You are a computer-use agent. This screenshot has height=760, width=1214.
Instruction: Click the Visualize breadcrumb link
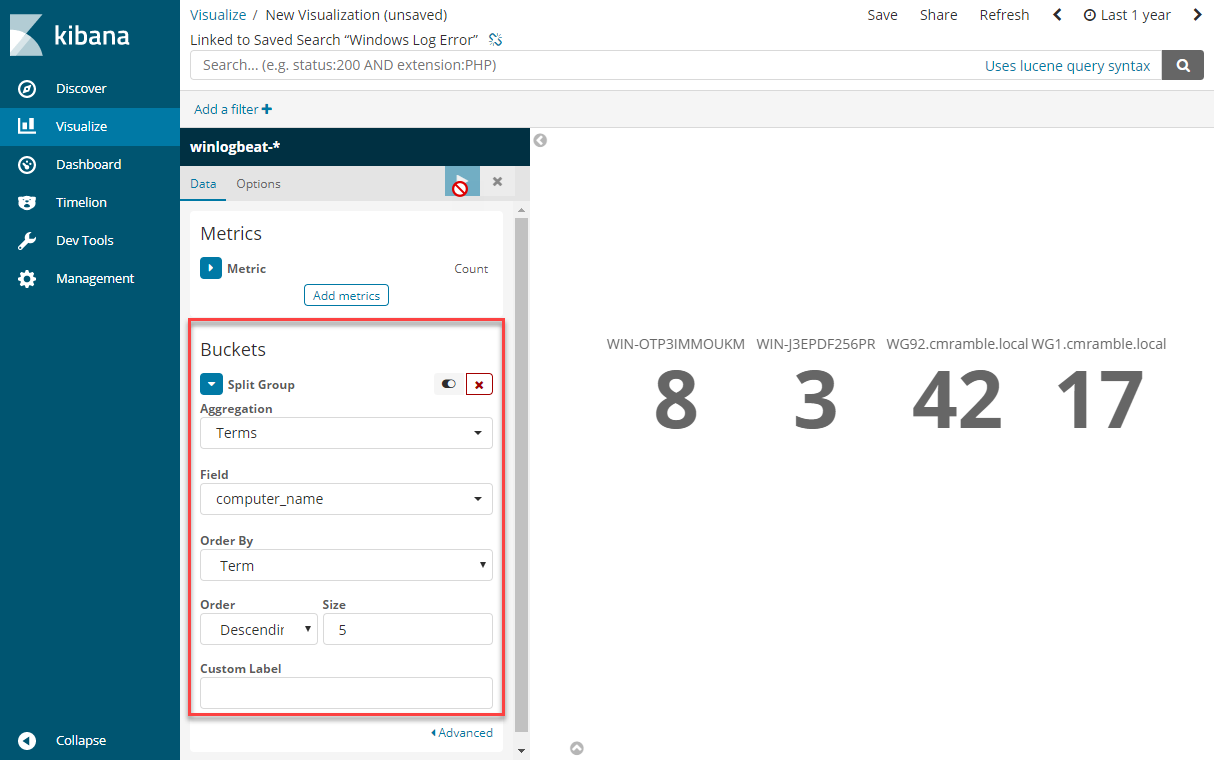[218, 15]
